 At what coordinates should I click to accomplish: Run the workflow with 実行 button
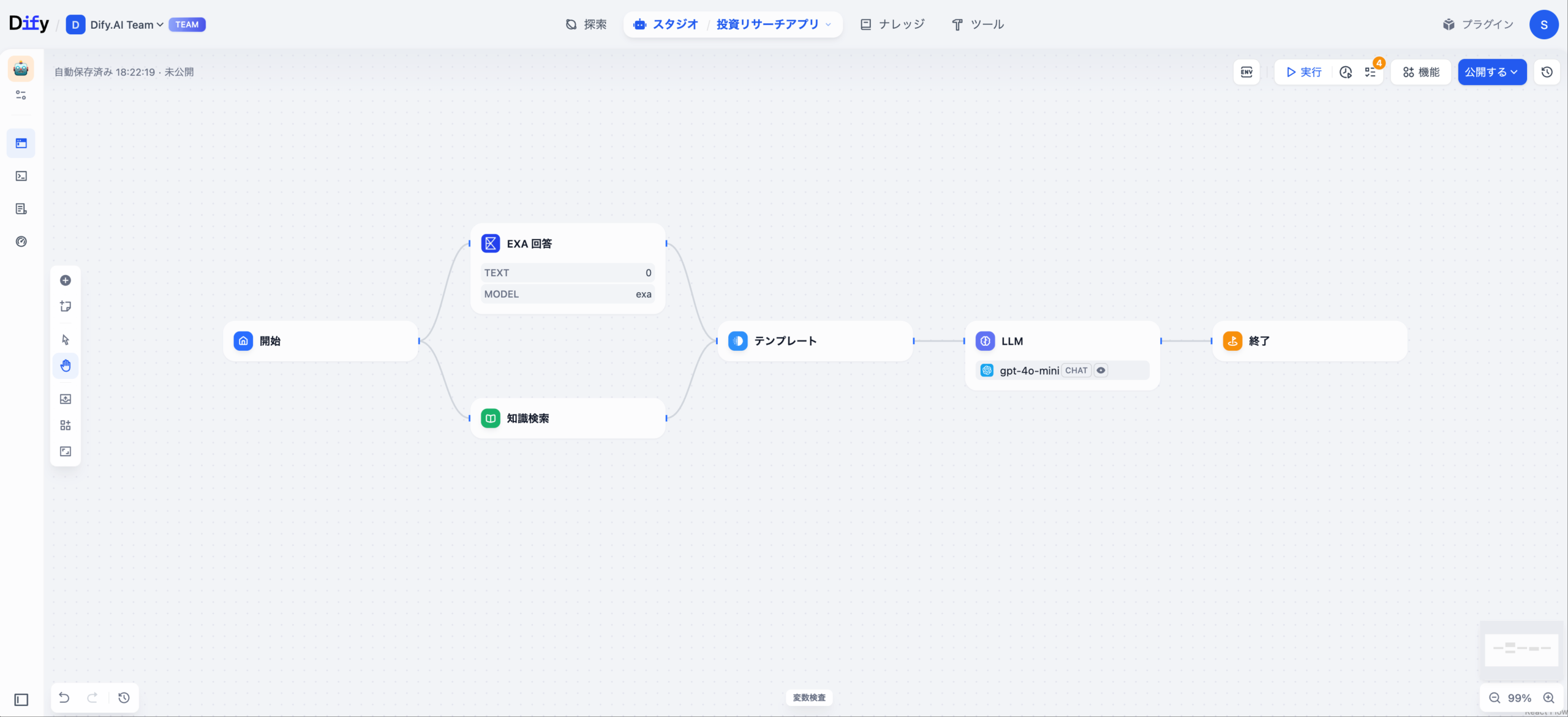pos(1303,72)
